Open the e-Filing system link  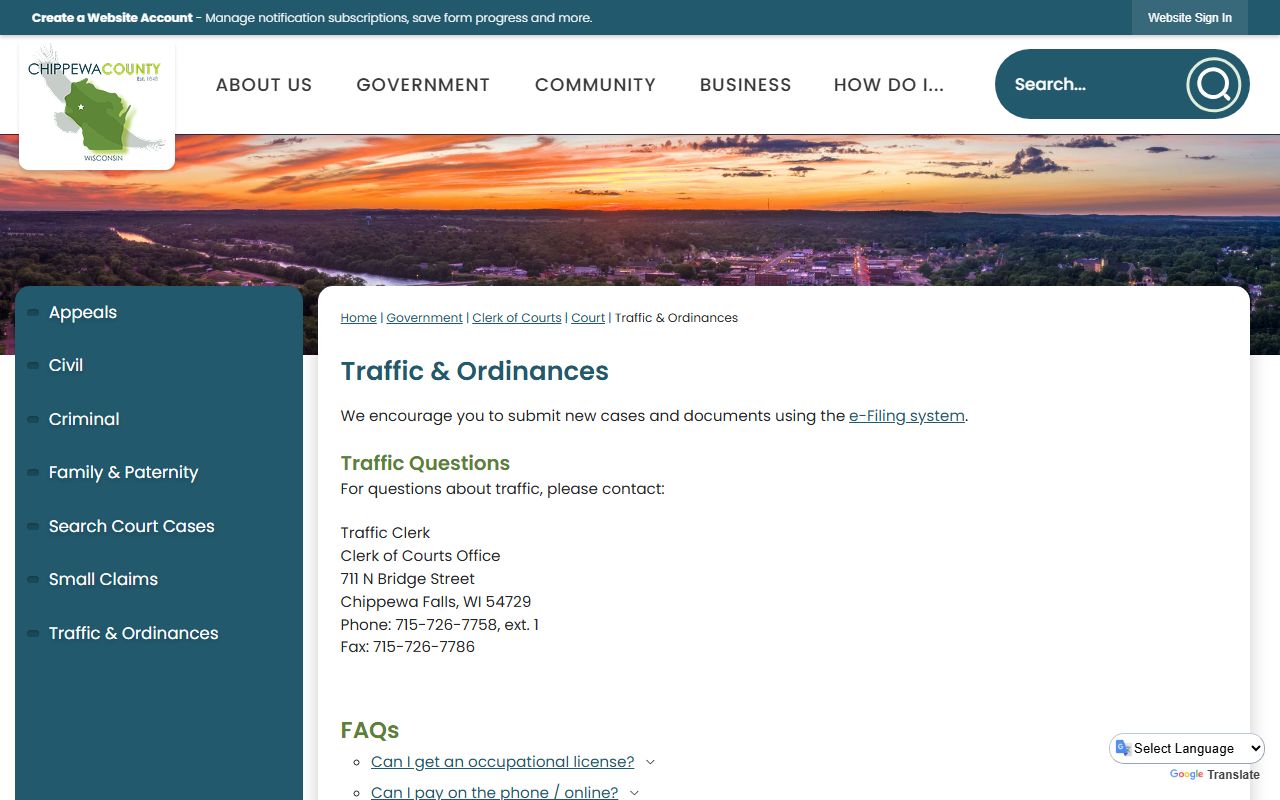[x=907, y=416]
